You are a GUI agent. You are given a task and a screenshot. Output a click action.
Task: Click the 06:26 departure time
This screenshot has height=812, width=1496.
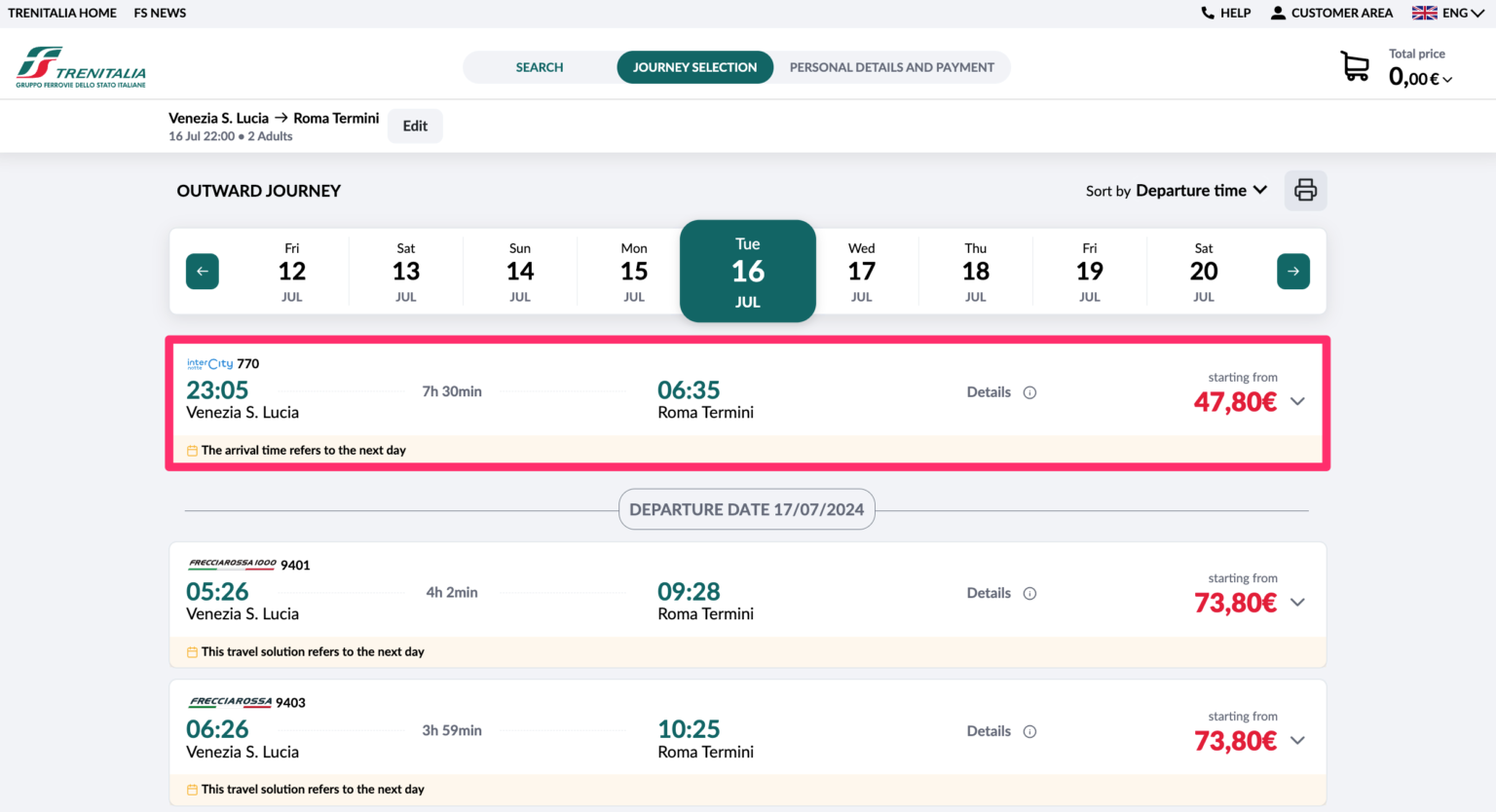(217, 729)
